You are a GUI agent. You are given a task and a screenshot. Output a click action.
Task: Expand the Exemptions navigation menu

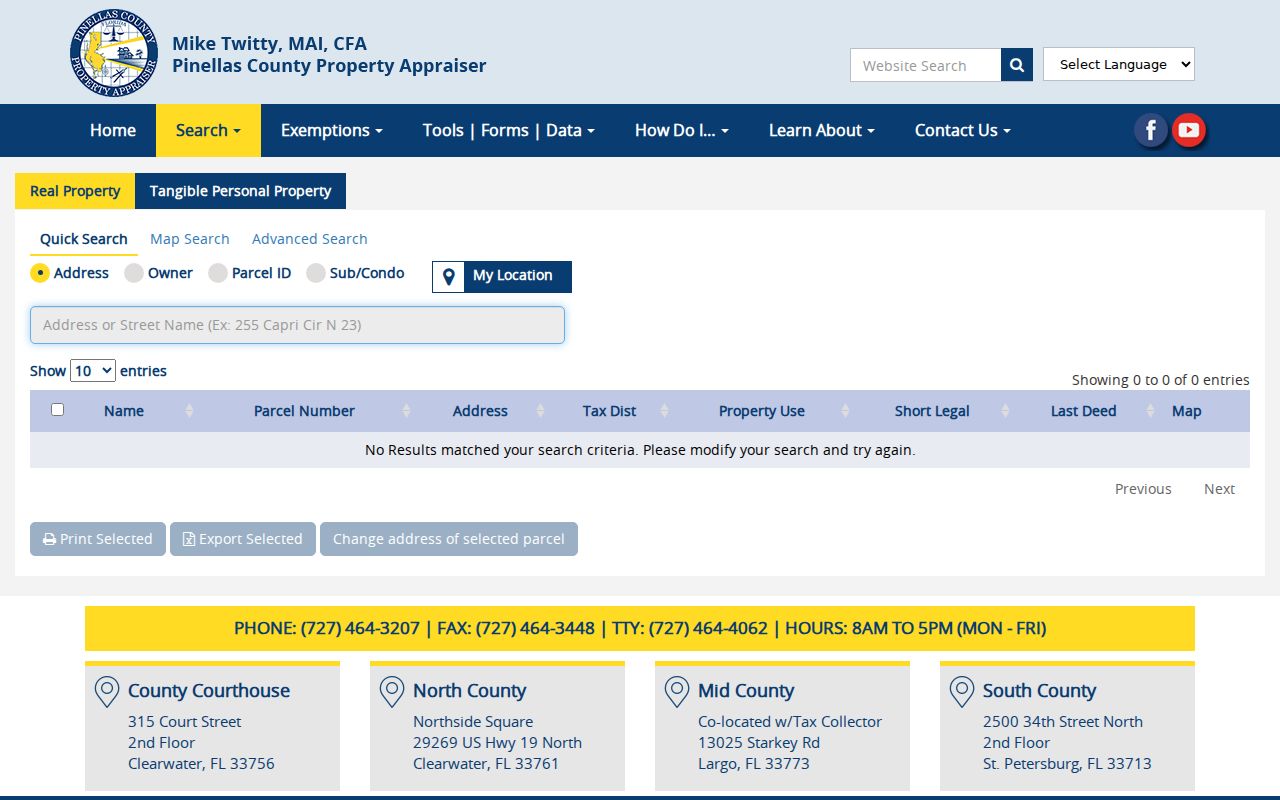[x=332, y=130]
